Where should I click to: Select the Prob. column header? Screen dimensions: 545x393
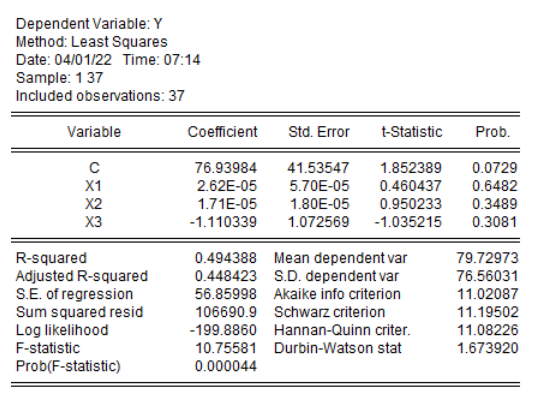(x=493, y=132)
